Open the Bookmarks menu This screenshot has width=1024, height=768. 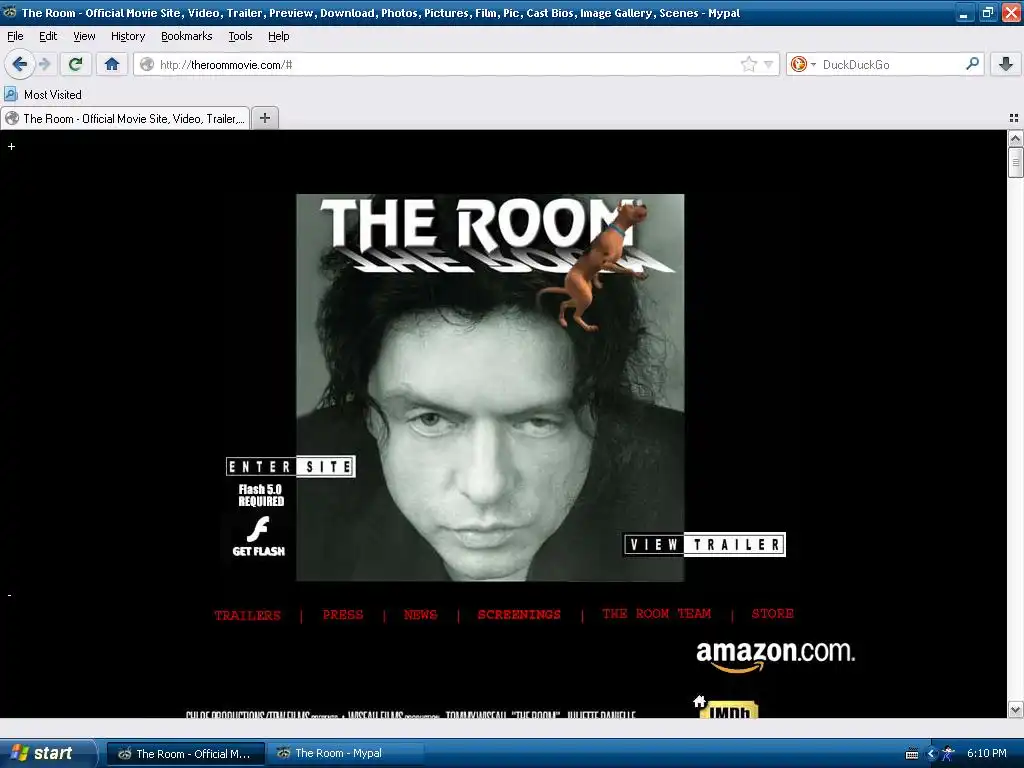pos(187,36)
